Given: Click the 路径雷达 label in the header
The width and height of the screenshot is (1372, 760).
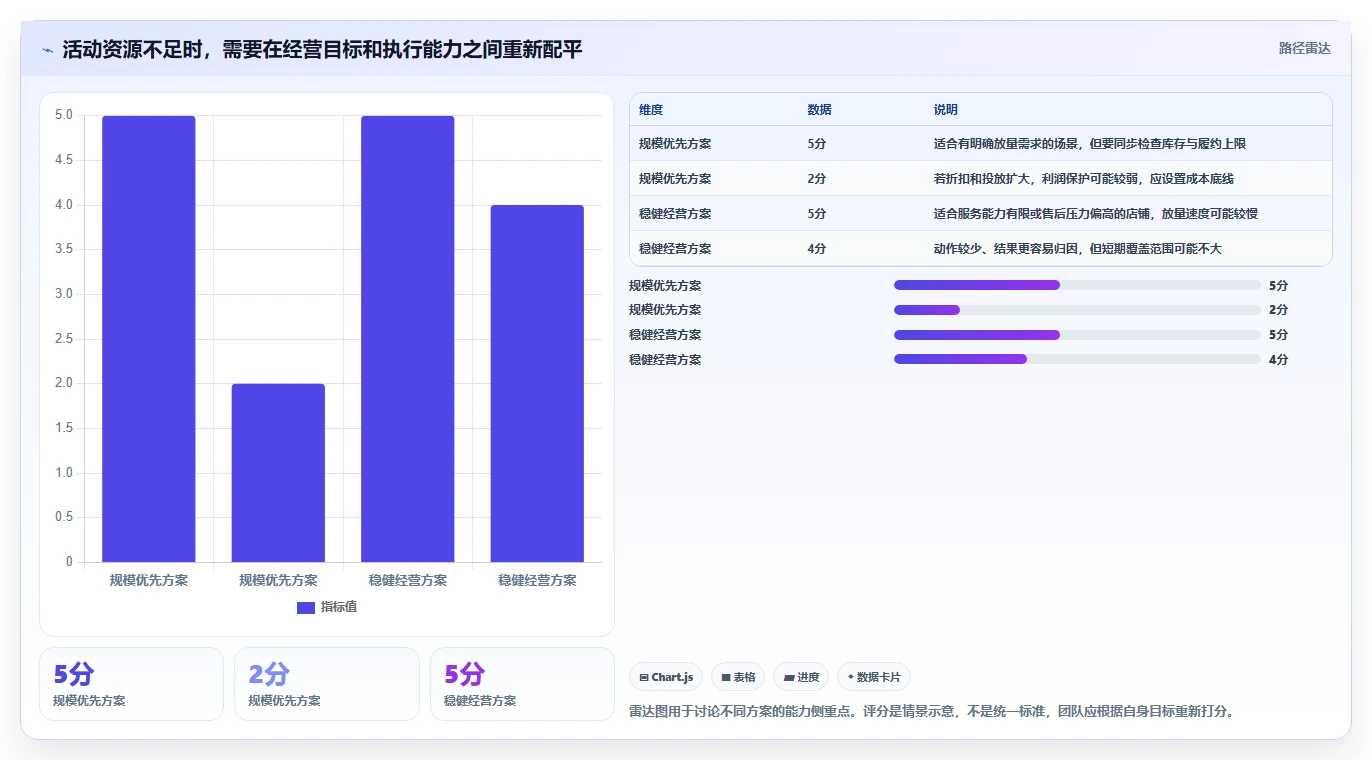Looking at the screenshot, I should (x=1304, y=48).
